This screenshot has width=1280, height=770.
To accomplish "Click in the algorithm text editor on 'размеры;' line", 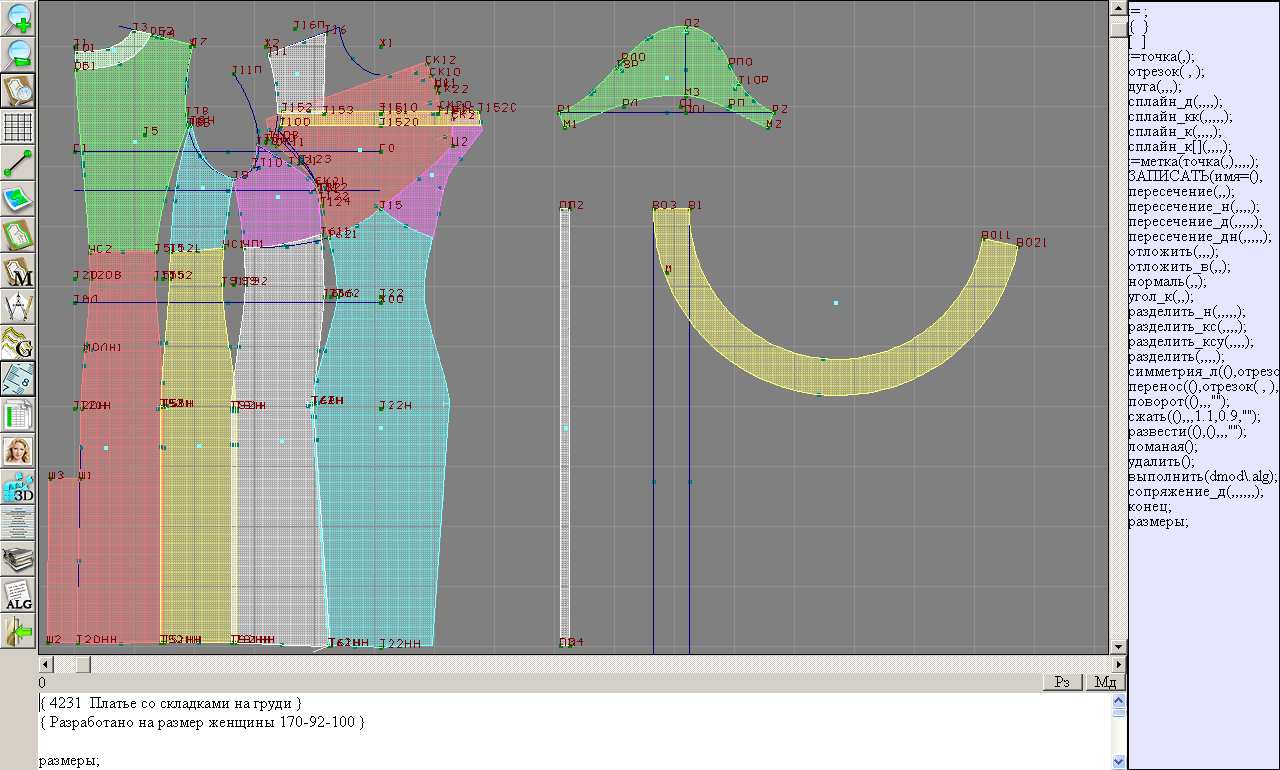I will click(x=69, y=761).
